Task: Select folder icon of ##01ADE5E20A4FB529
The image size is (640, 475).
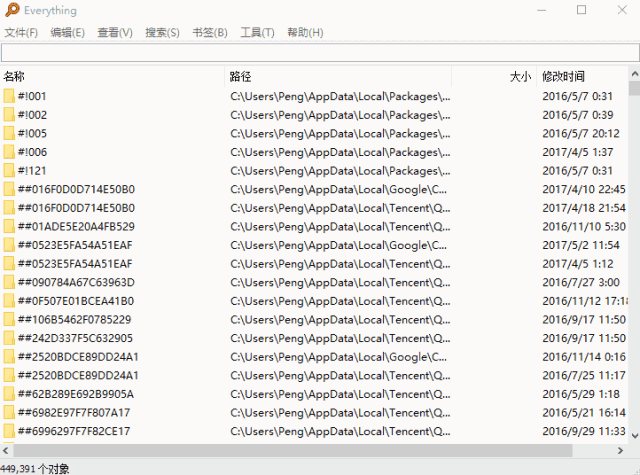Action: point(9,226)
